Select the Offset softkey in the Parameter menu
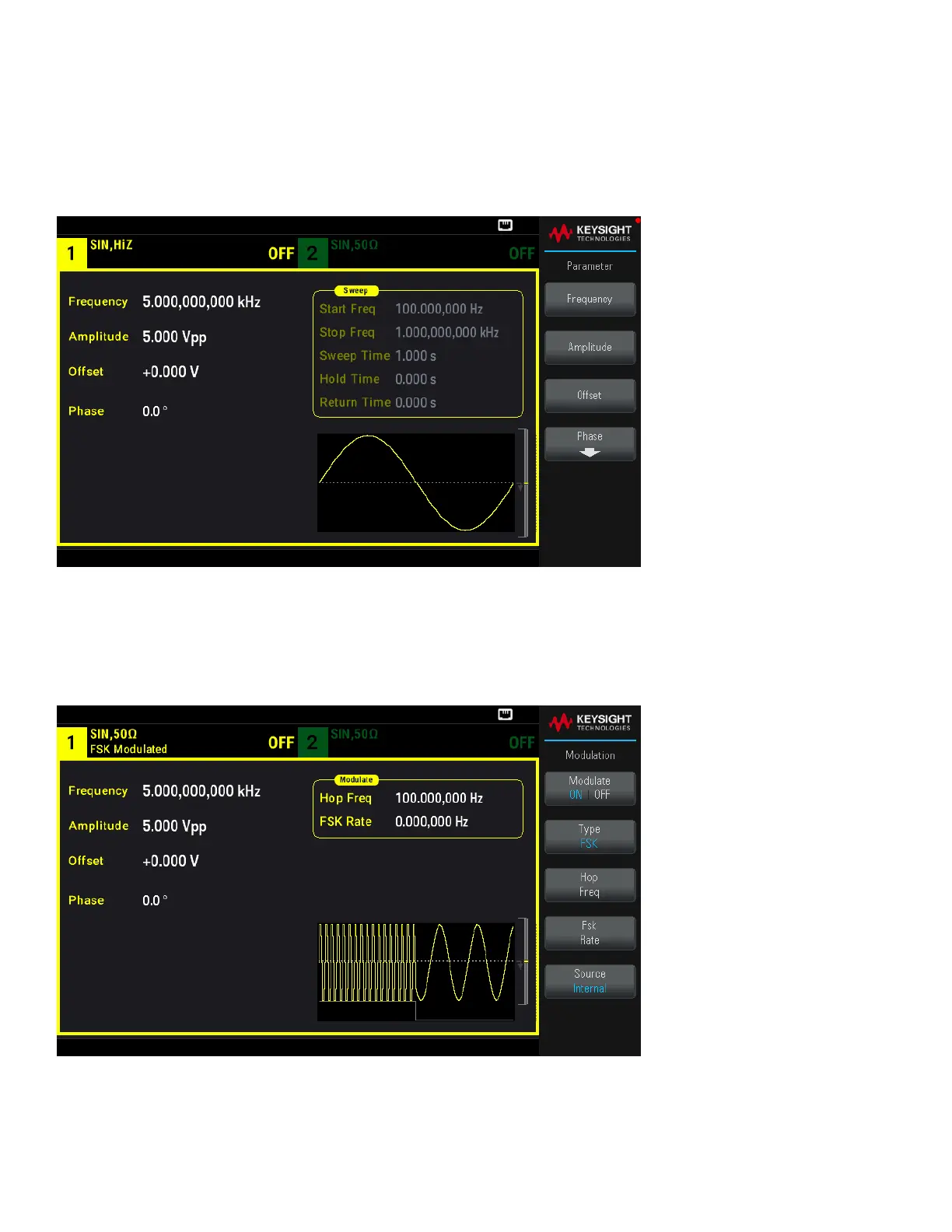Screen dimensions: 952x1232 point(590,395)
